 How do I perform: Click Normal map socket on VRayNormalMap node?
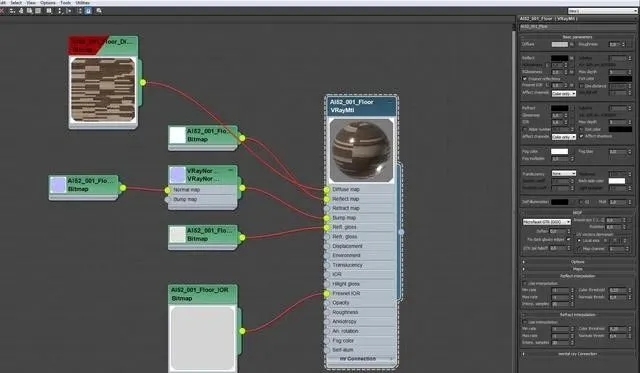[x=167, y=190]
